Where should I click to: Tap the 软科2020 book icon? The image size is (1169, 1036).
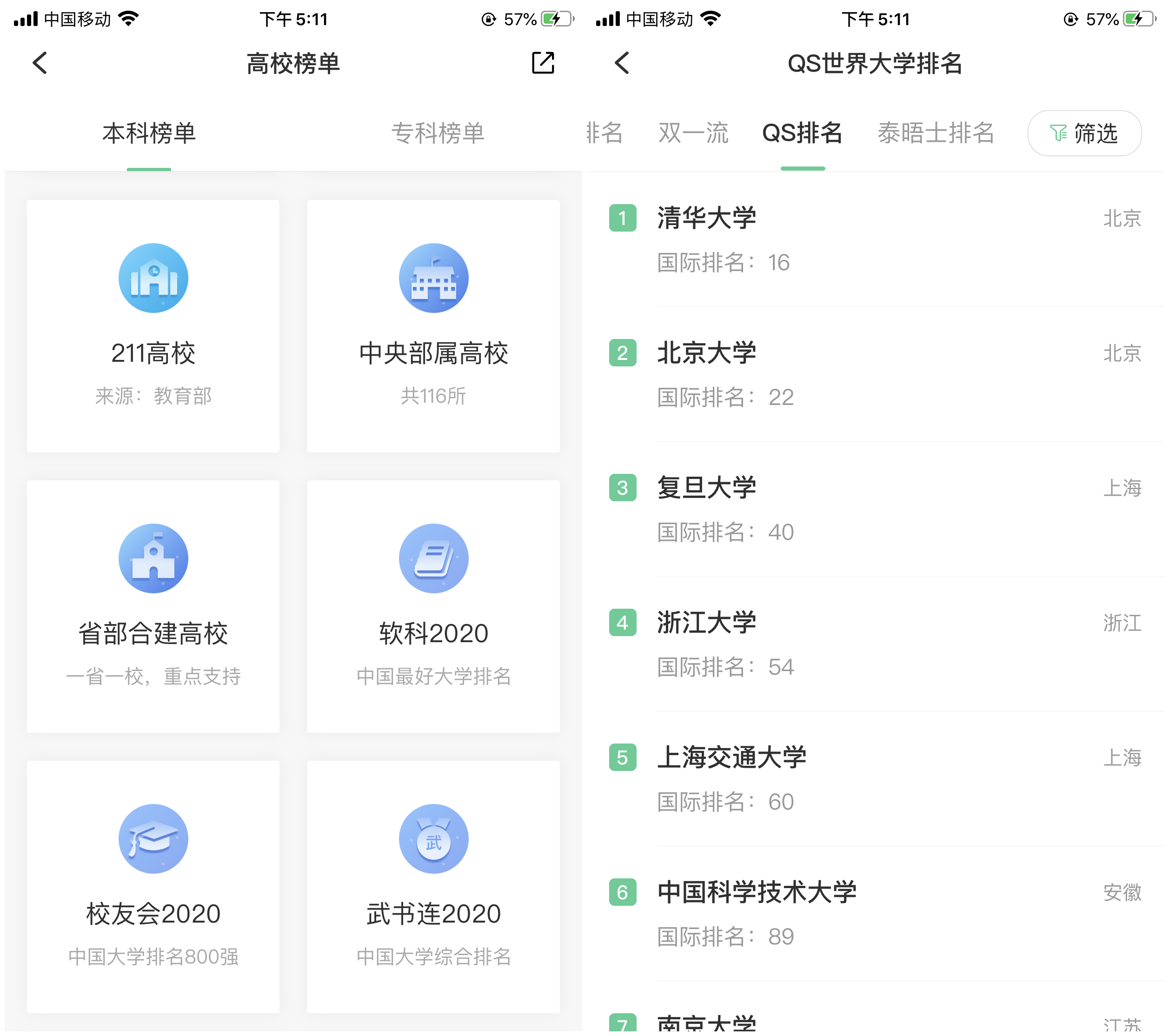pos(433,558)
